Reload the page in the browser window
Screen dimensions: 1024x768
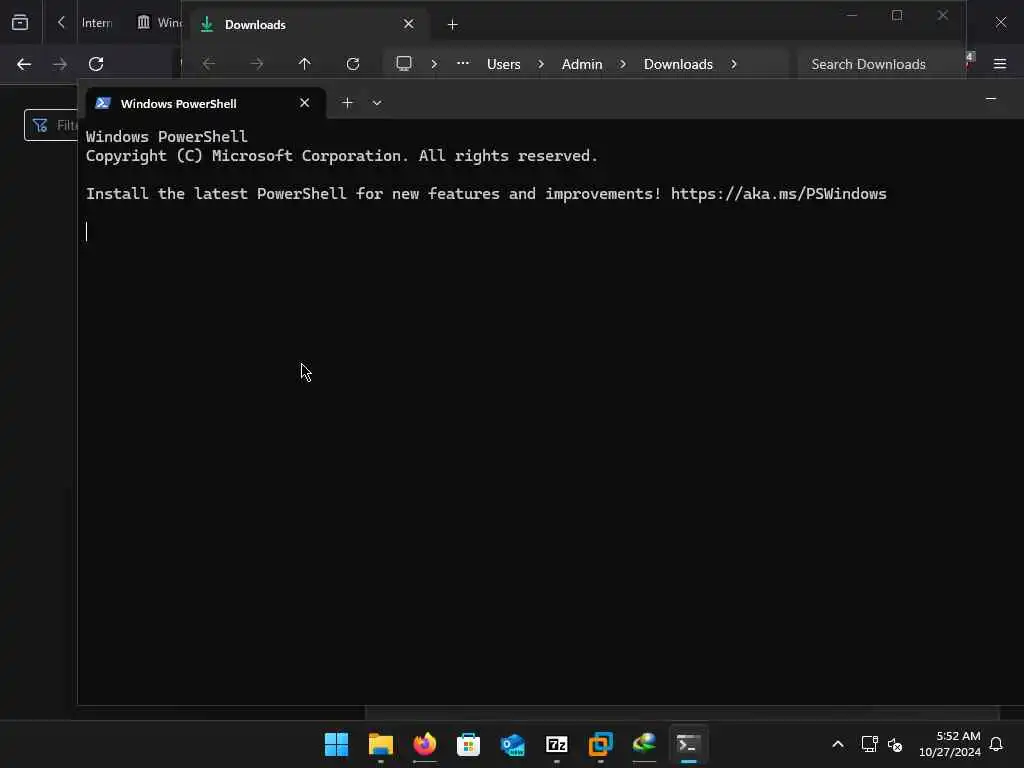96,64
